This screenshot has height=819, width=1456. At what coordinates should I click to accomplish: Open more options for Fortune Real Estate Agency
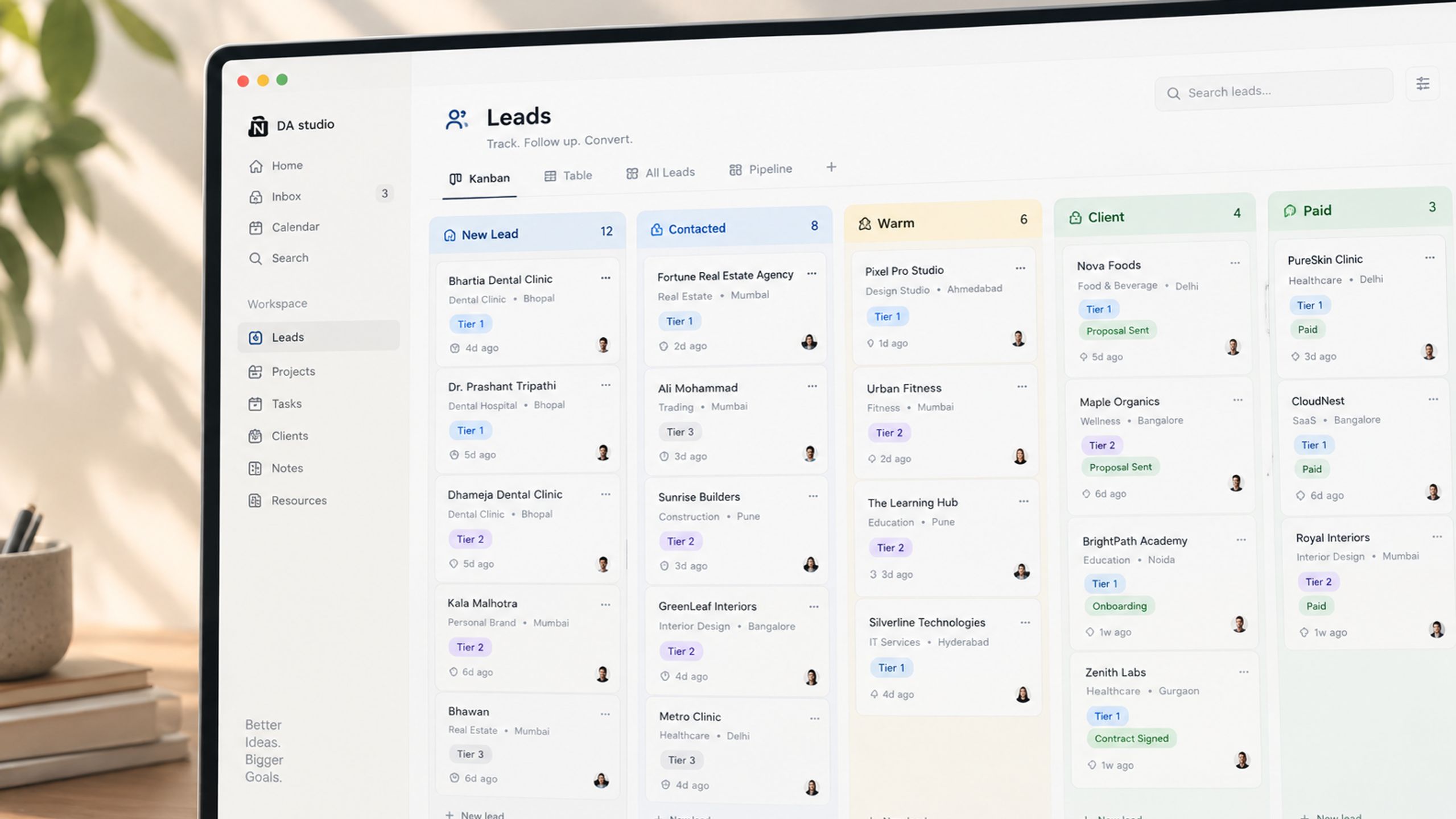point(812,274)
